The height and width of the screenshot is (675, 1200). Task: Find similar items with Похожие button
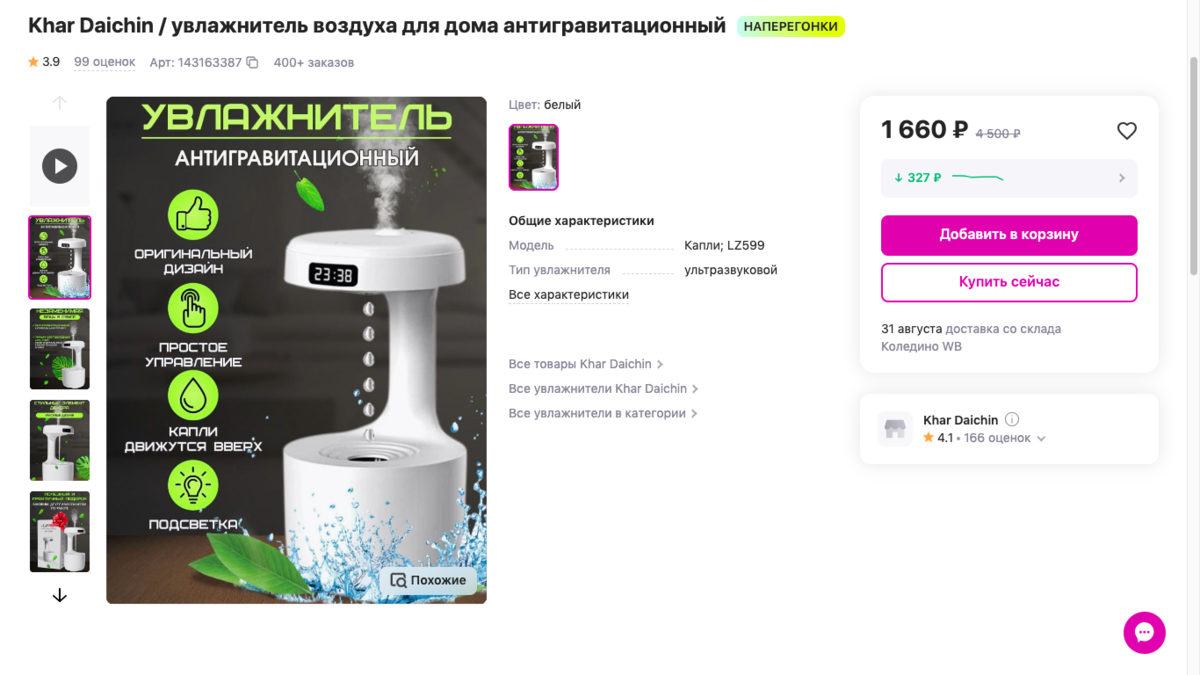tap(429, 580)
